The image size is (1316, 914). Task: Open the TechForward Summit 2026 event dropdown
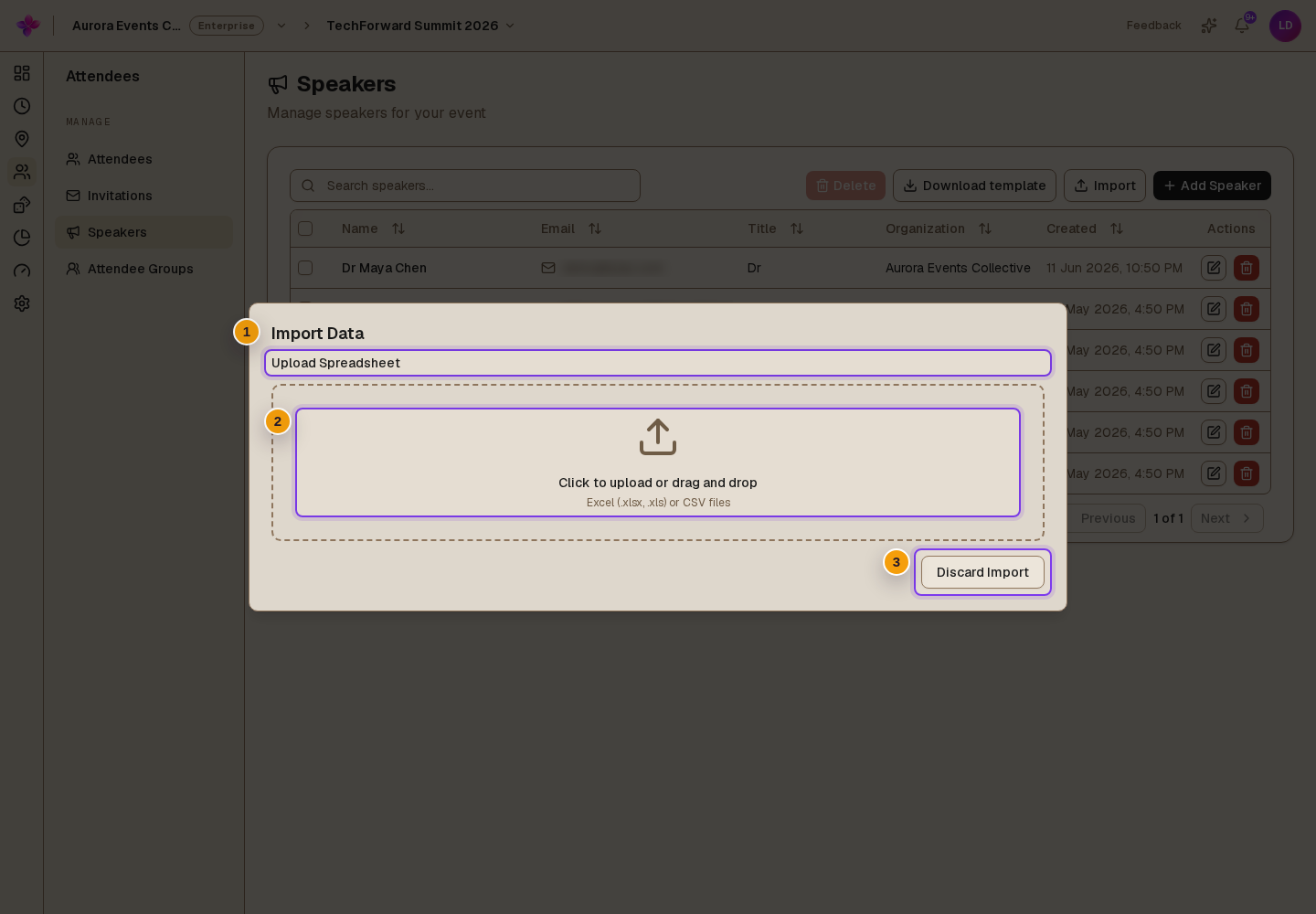coord(421,26)
